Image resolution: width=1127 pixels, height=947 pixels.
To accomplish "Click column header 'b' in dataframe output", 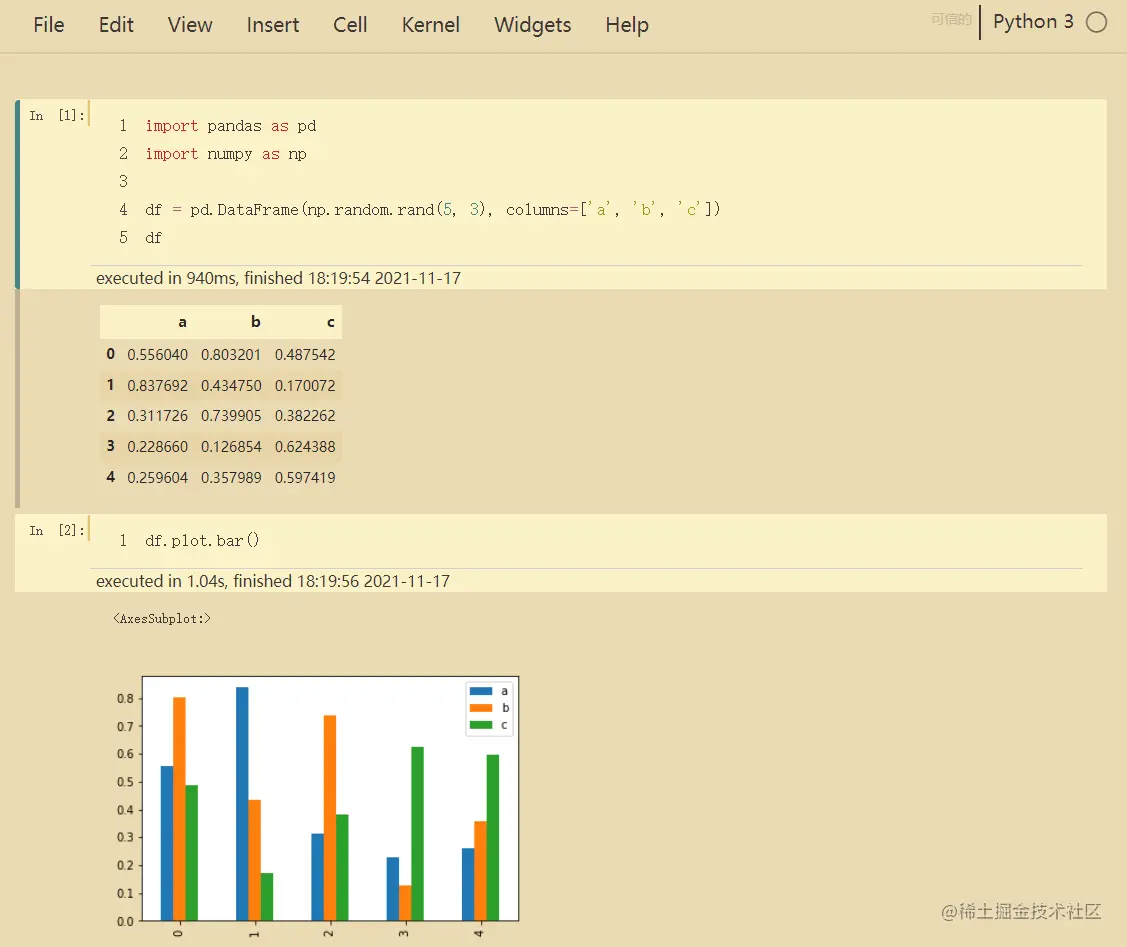I will (256, 322).
